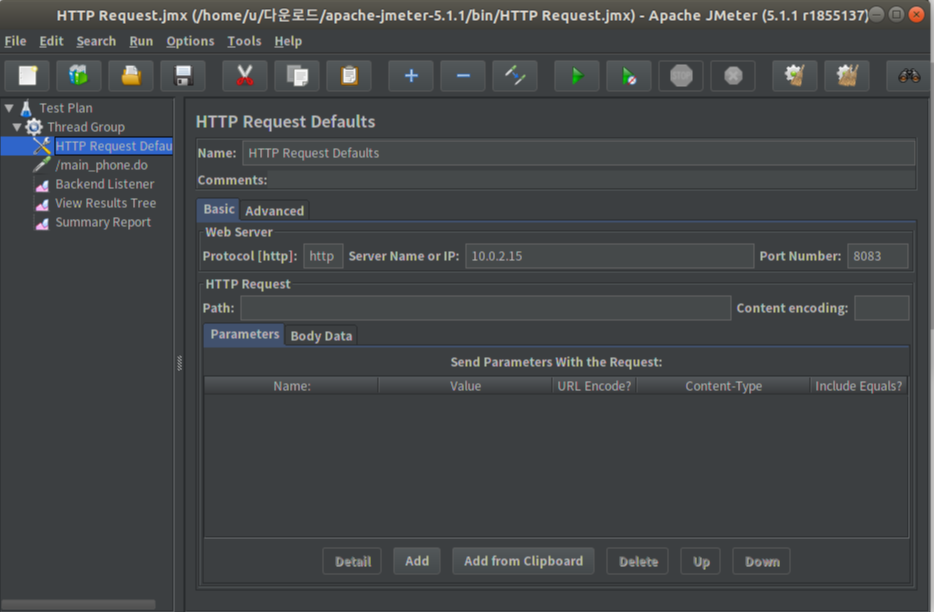Click the Open file folder icon
934x612 pixels.
(131, 76)
